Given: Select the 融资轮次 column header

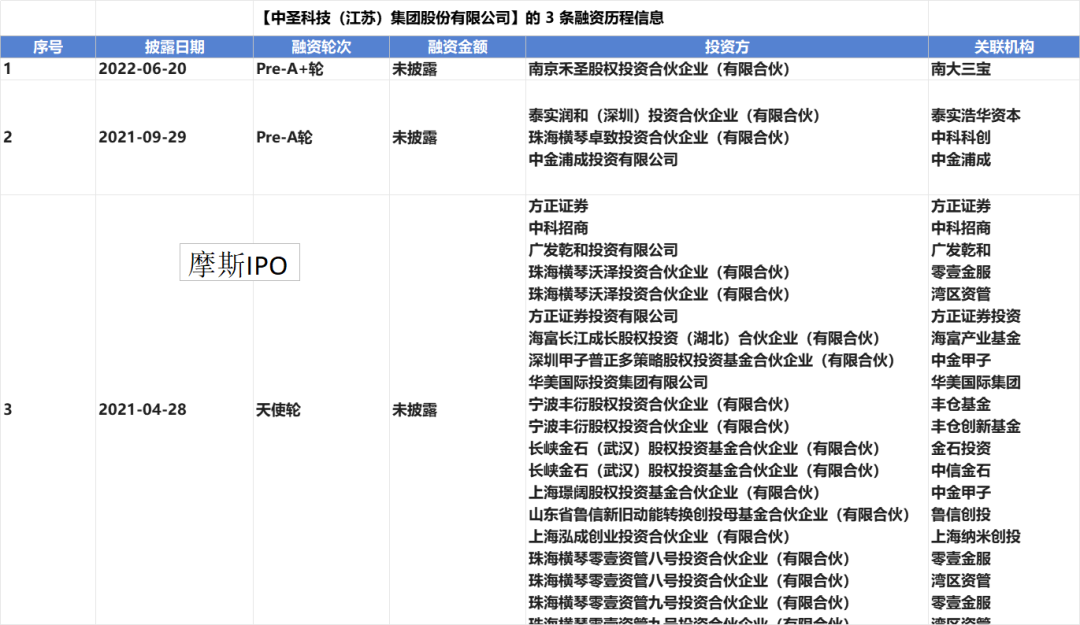Looking at the screenshot, I should (x=321, y=47).
